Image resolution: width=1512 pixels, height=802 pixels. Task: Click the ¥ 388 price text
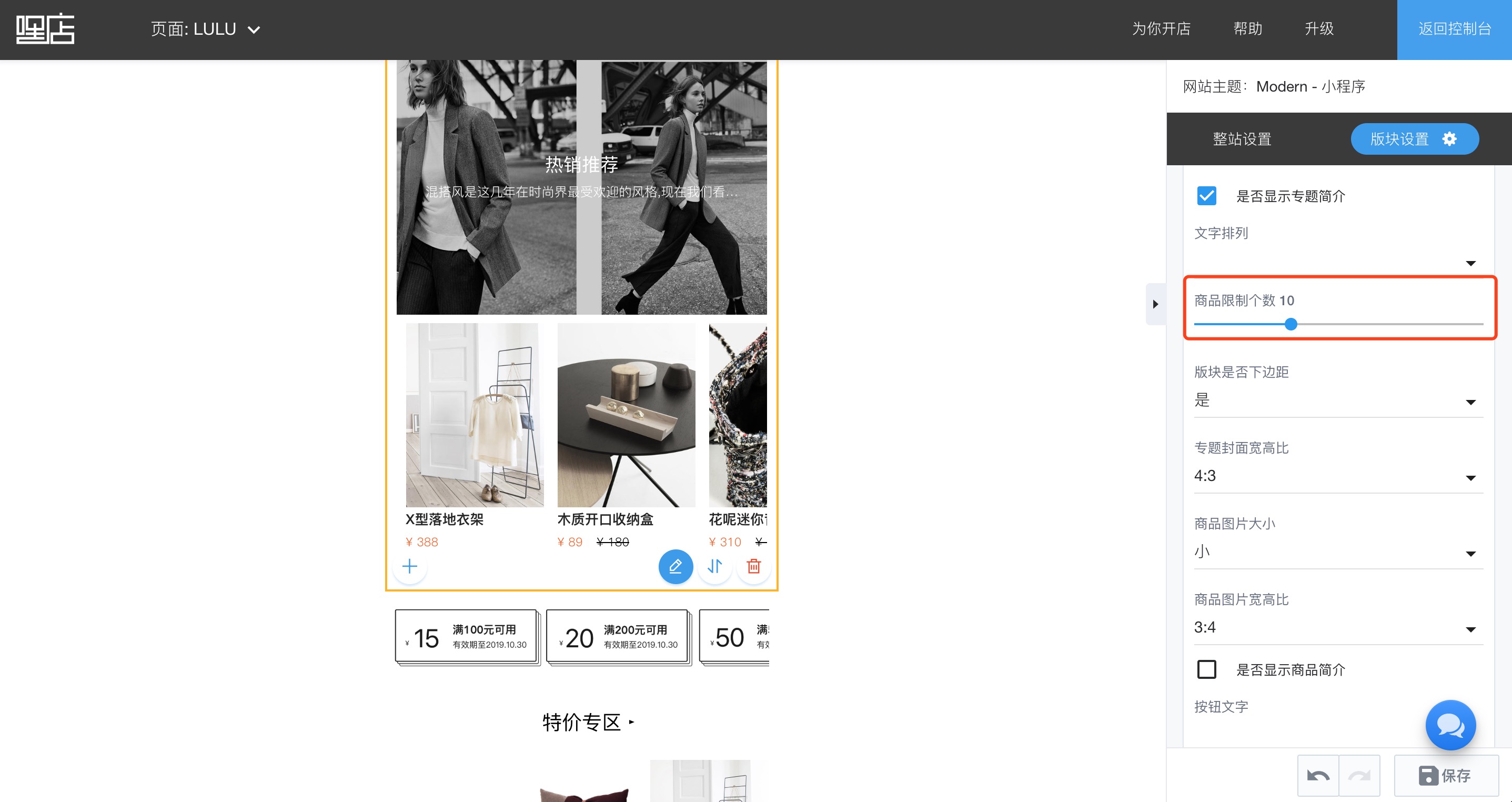pos(422,542)
